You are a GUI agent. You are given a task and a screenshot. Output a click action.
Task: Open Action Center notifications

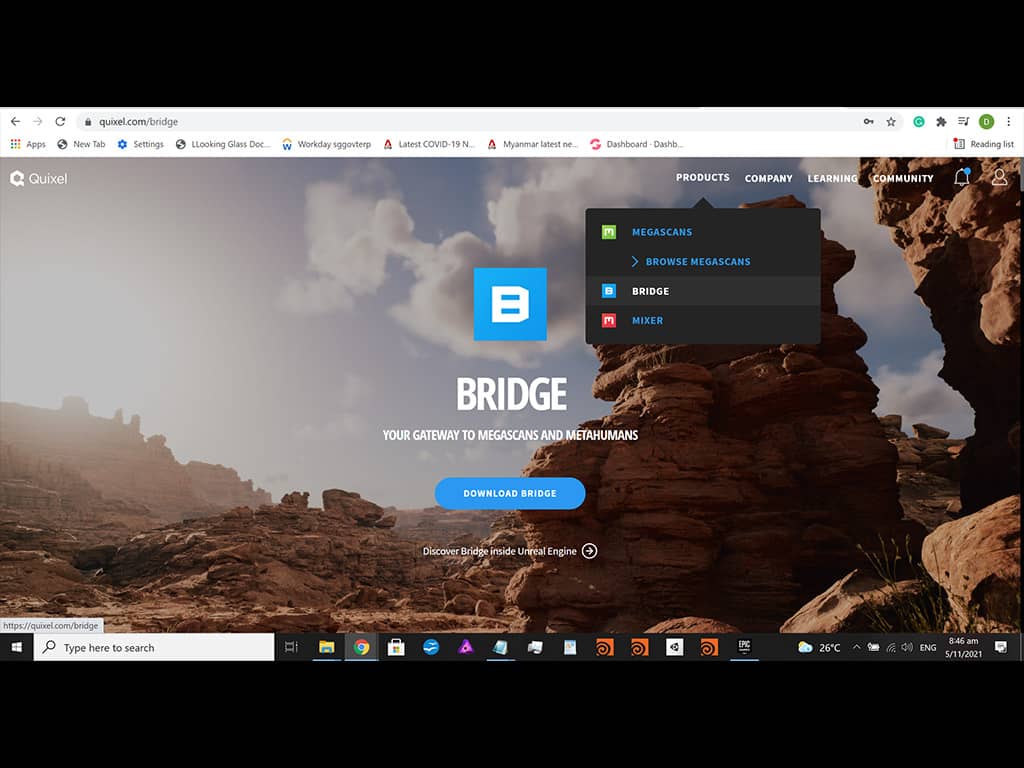click(1000, 647)
